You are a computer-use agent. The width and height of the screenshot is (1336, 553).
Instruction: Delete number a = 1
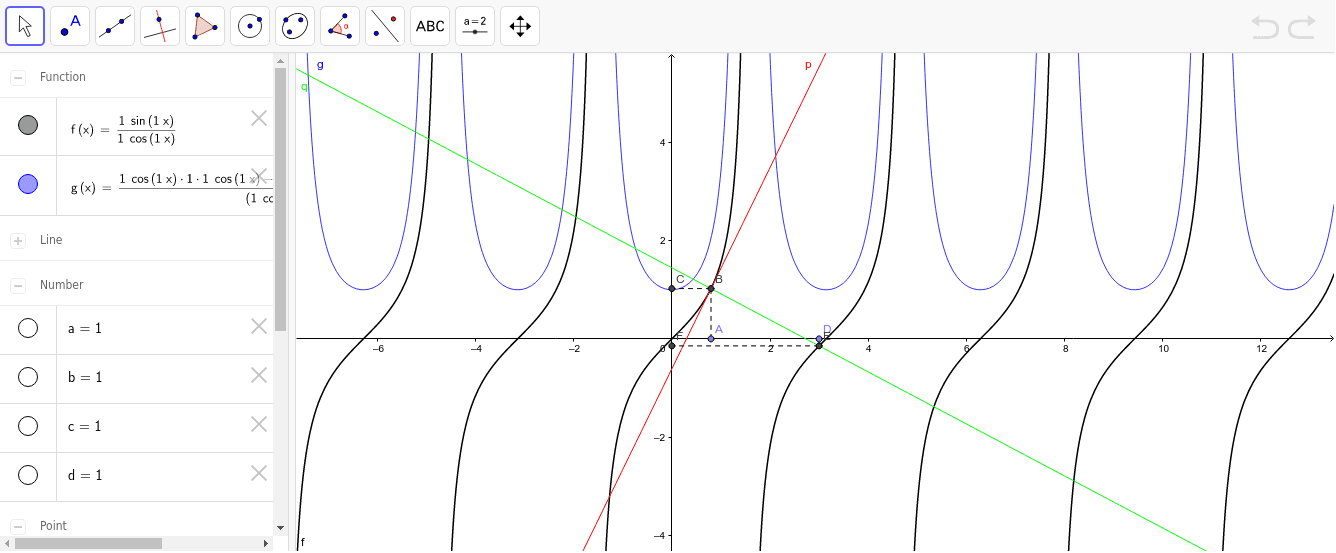(x=259, y=326)
